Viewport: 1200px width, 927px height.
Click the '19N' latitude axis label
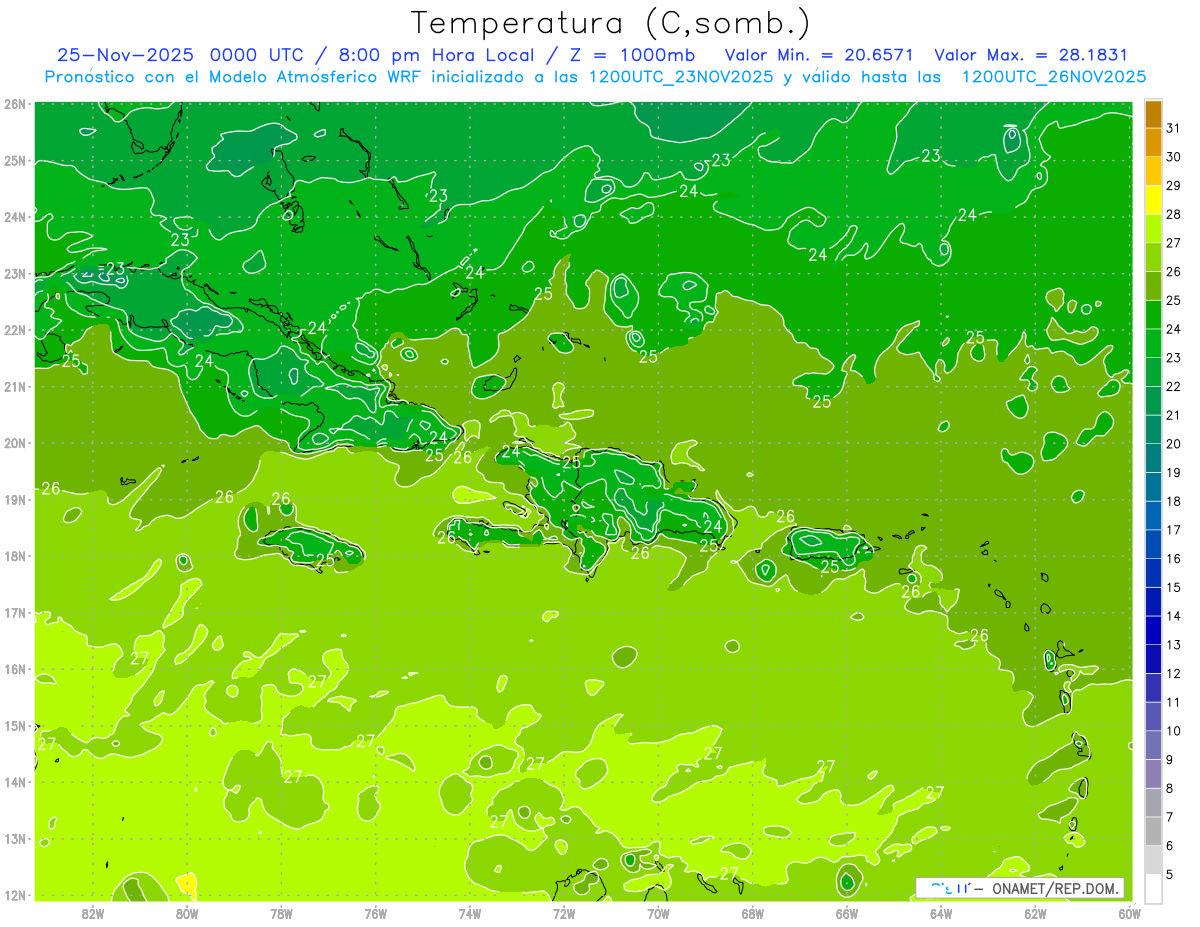coord(15,499)
